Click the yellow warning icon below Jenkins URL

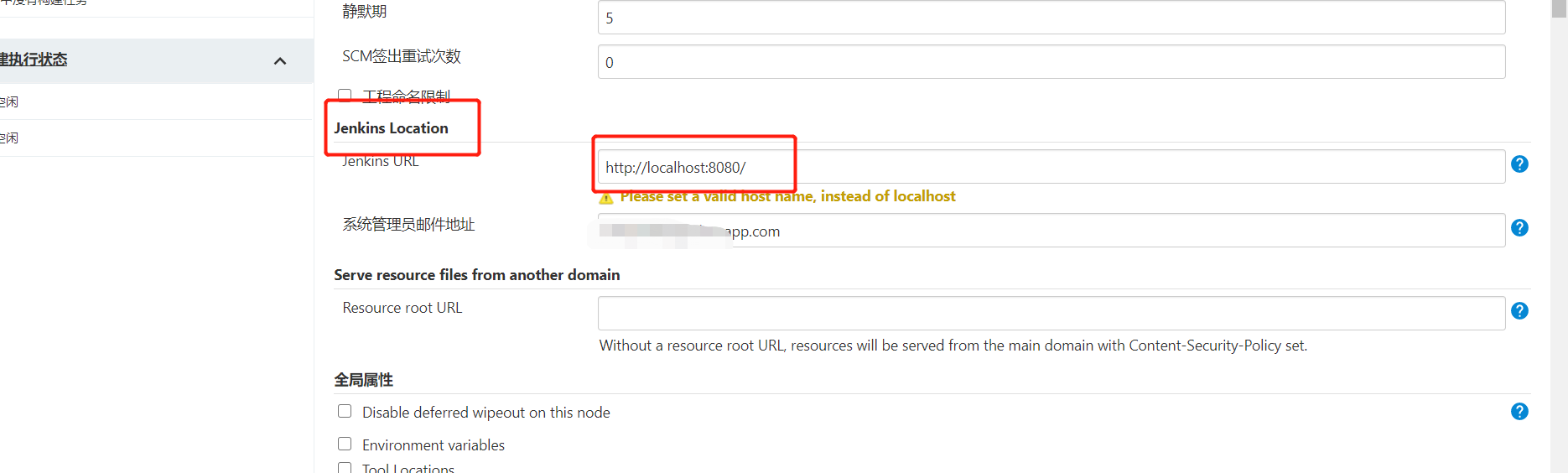[x=606, y=198]
